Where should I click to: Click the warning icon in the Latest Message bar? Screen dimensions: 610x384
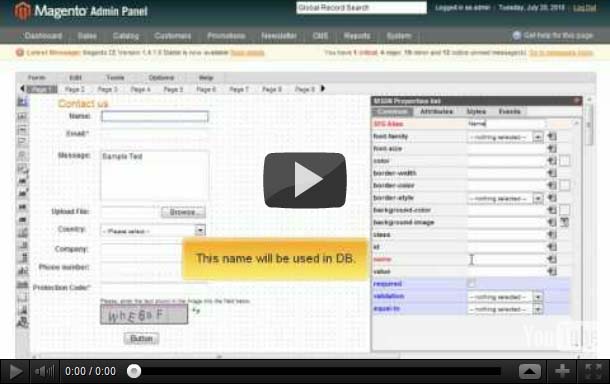(20, 52)
